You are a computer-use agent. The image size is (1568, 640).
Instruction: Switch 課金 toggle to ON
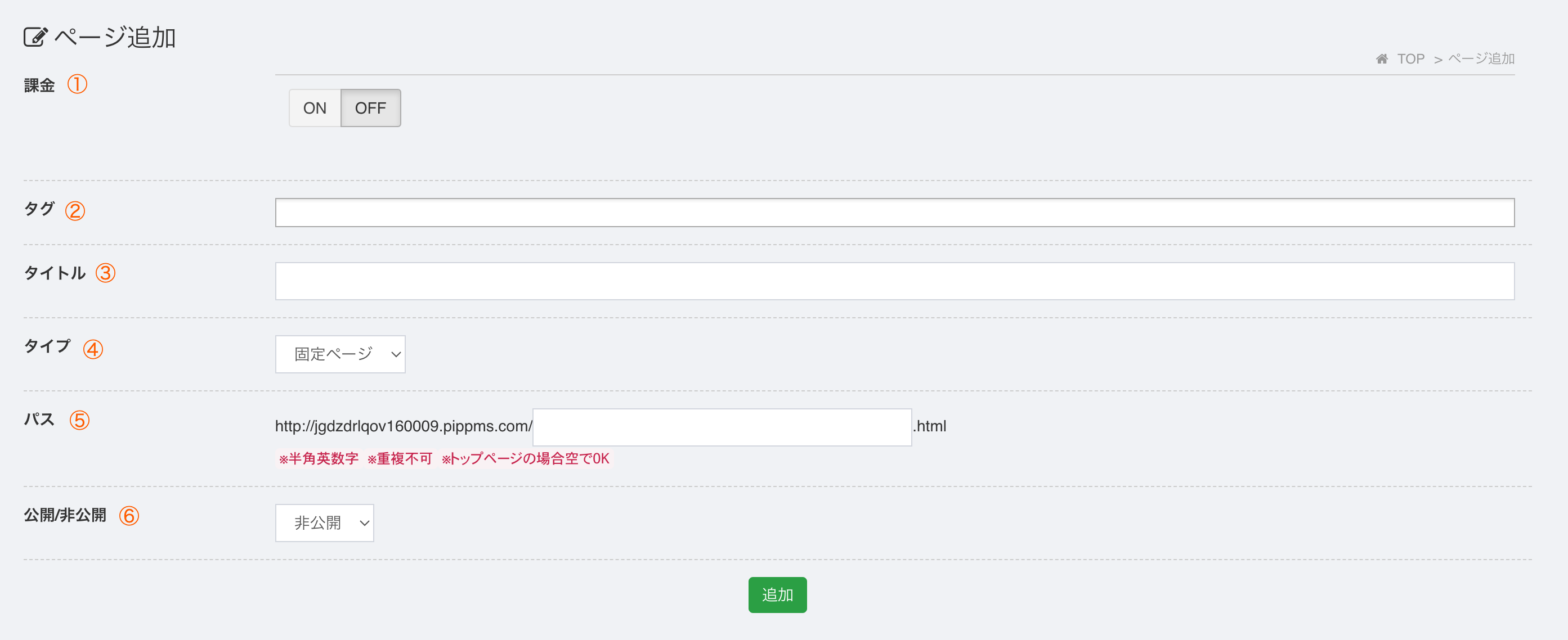coord(315,109)
